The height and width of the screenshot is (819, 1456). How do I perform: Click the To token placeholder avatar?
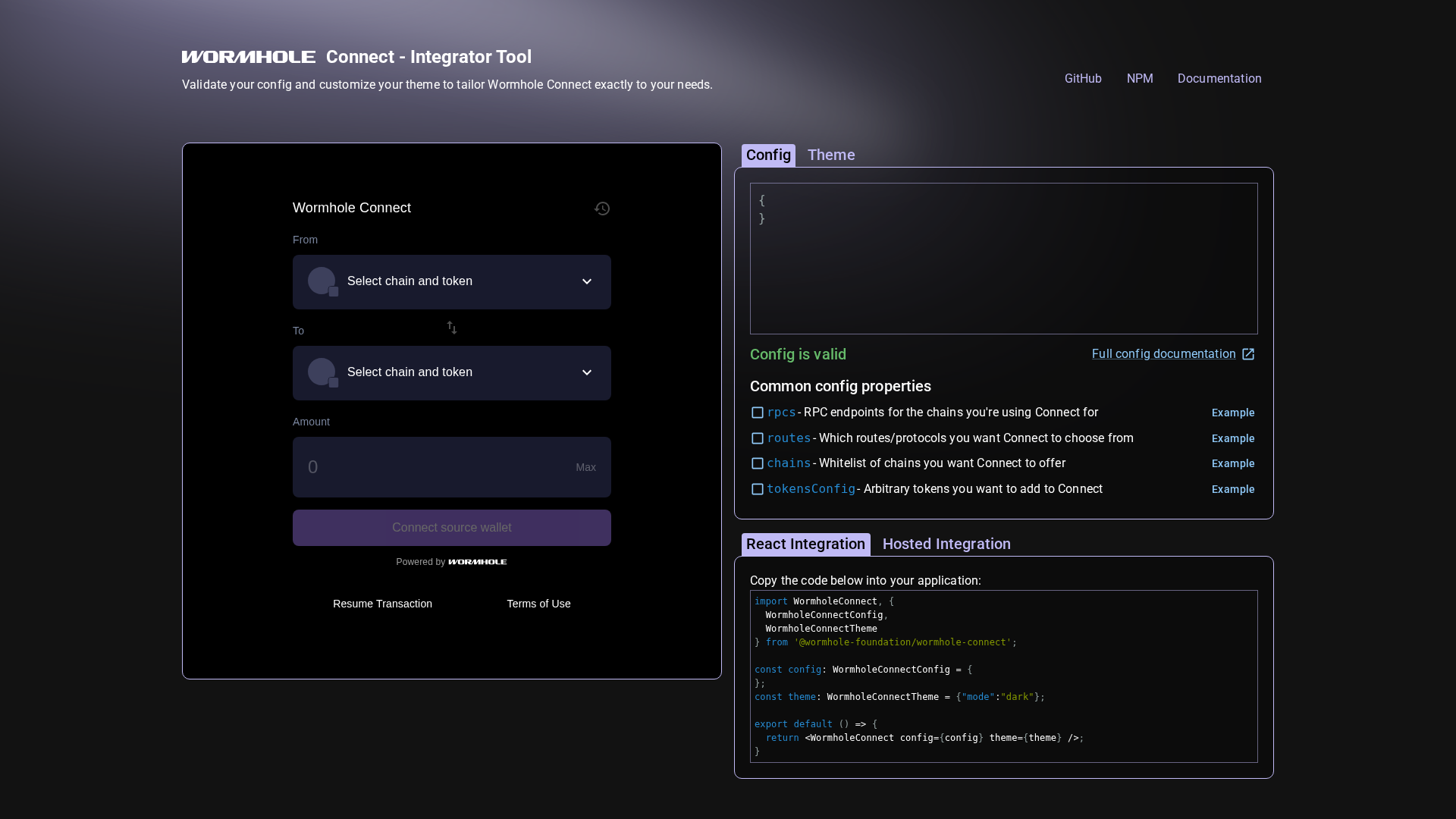click(x=322, y=372)
